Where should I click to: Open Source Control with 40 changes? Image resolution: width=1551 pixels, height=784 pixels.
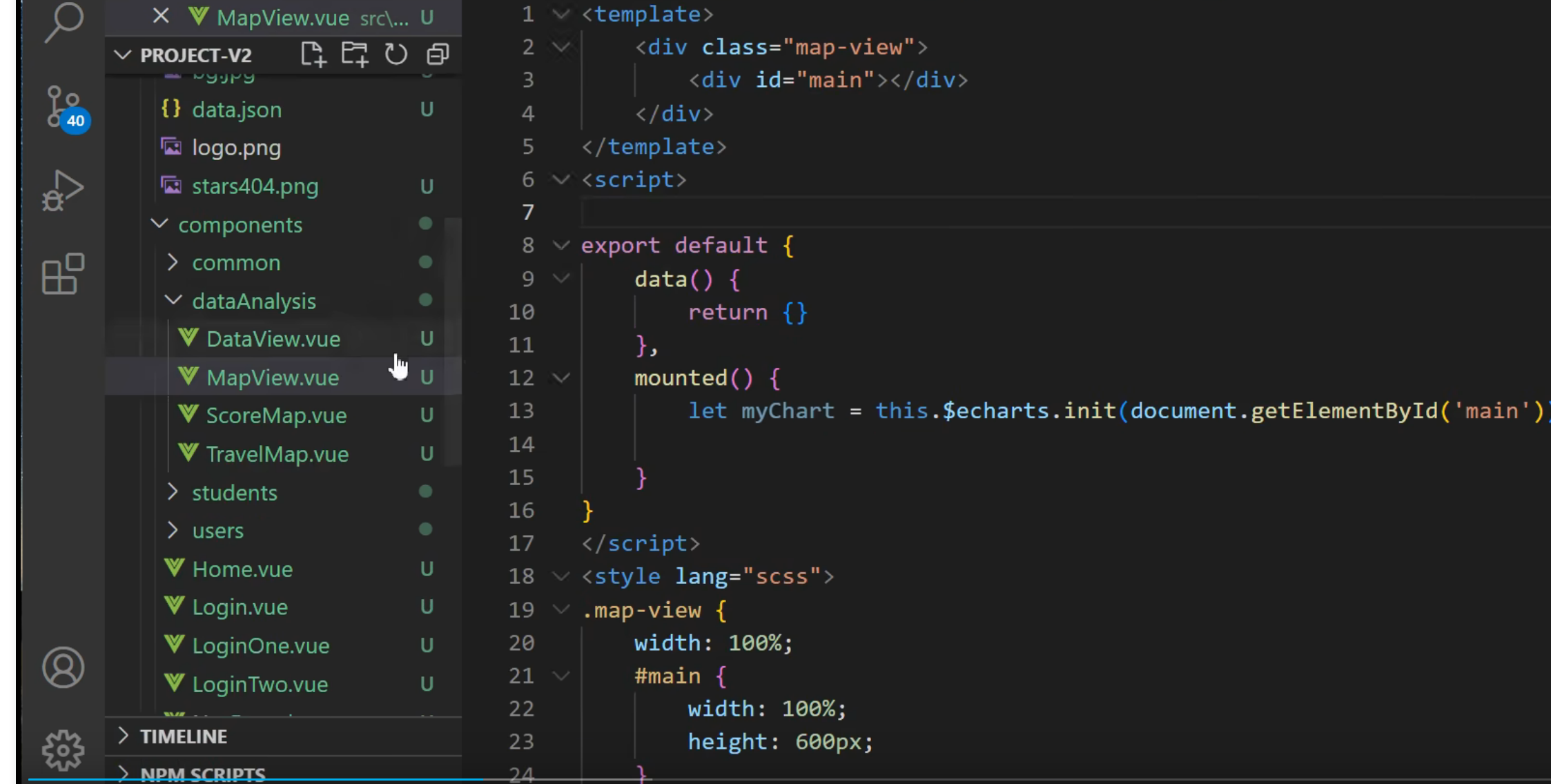click(x=64, y=108)
